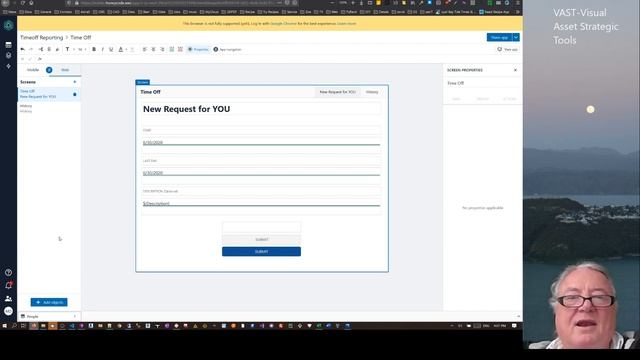Open the Builder icon in left sidebar
The image size is (640, 360).
click(8, 56)
